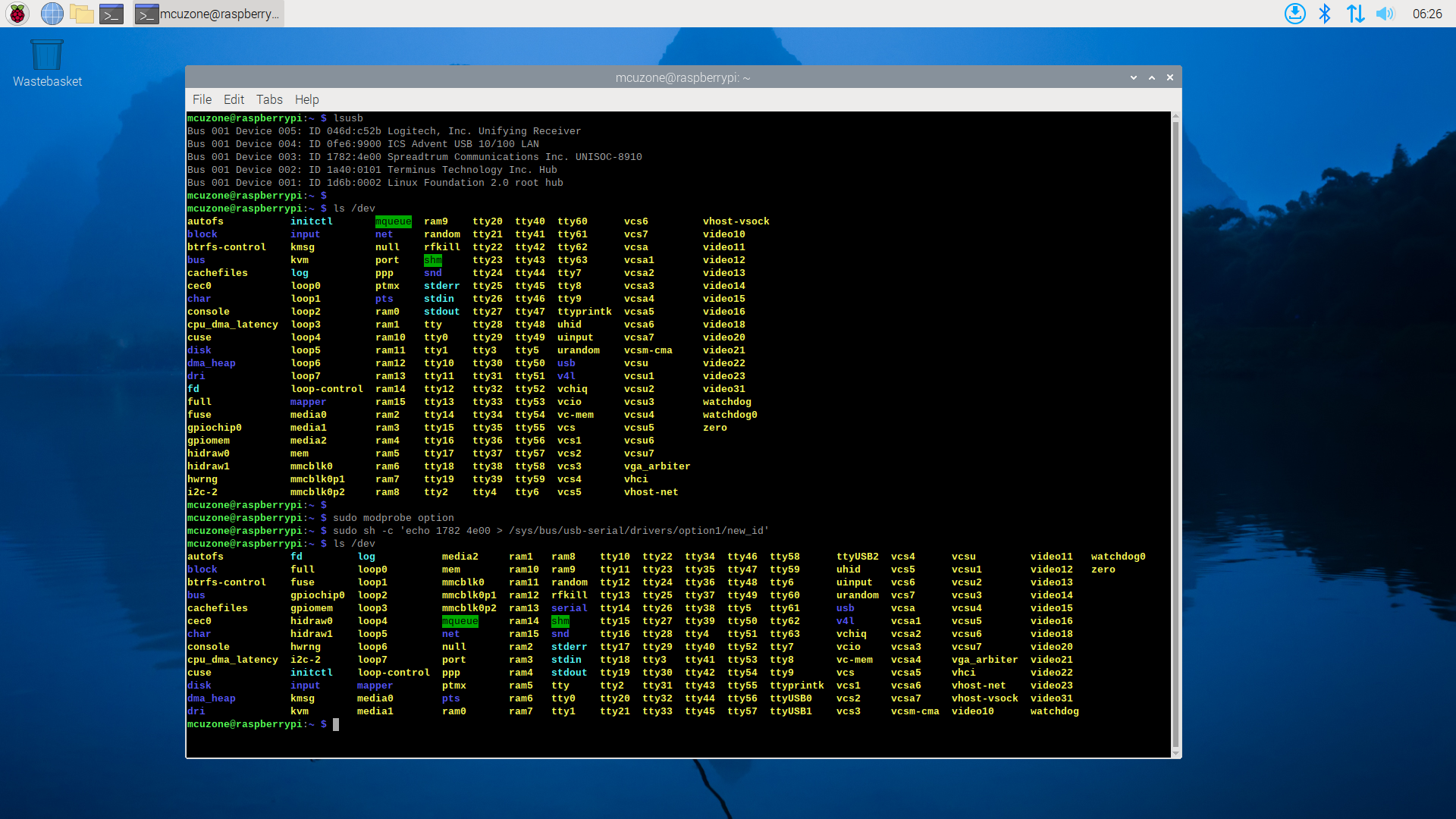Open the Raspberry Pi applications menu
The width and height of the screenshot is (1456, 819).
(17, 14)
